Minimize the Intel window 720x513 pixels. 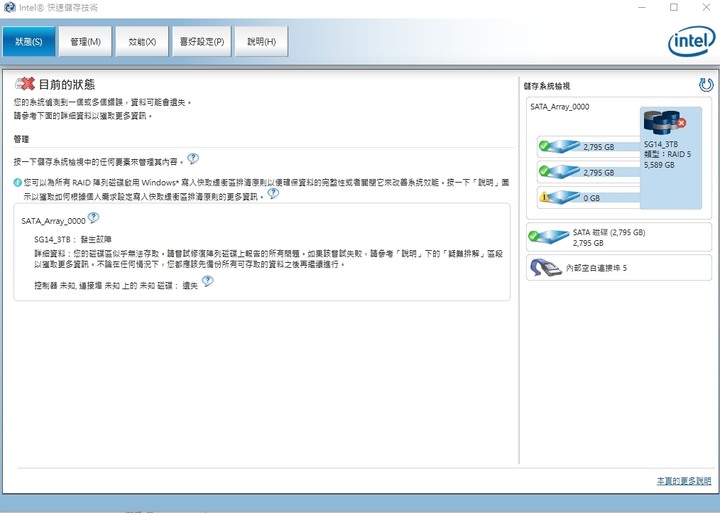[x=642, y=7]
